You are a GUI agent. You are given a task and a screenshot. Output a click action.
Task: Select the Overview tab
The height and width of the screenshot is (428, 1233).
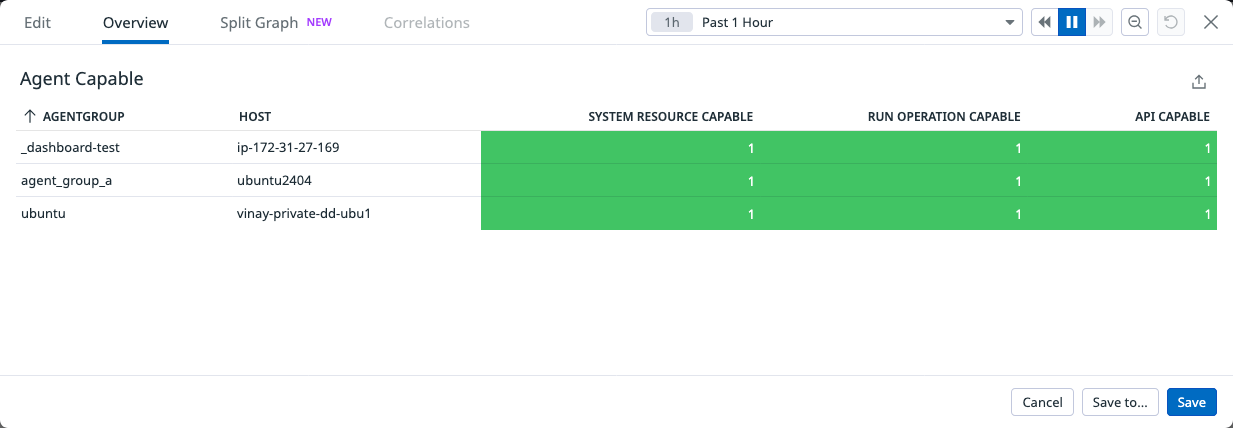click(135, 22)
